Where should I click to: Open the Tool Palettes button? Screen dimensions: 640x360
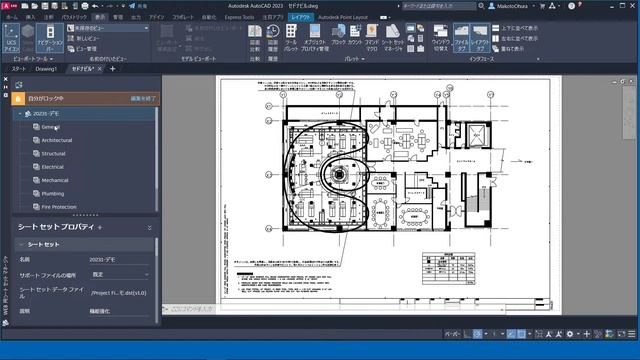(x=291, y=38)
